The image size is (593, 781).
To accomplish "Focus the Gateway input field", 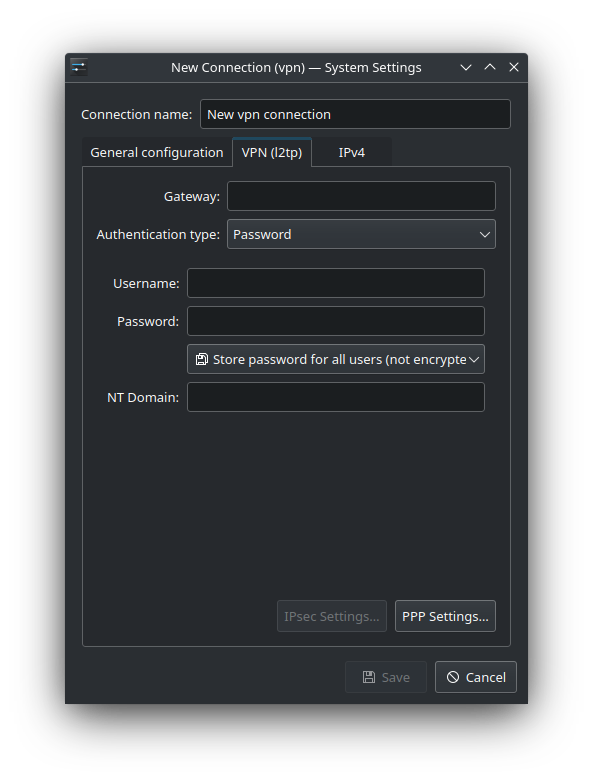I will (361, 196).
